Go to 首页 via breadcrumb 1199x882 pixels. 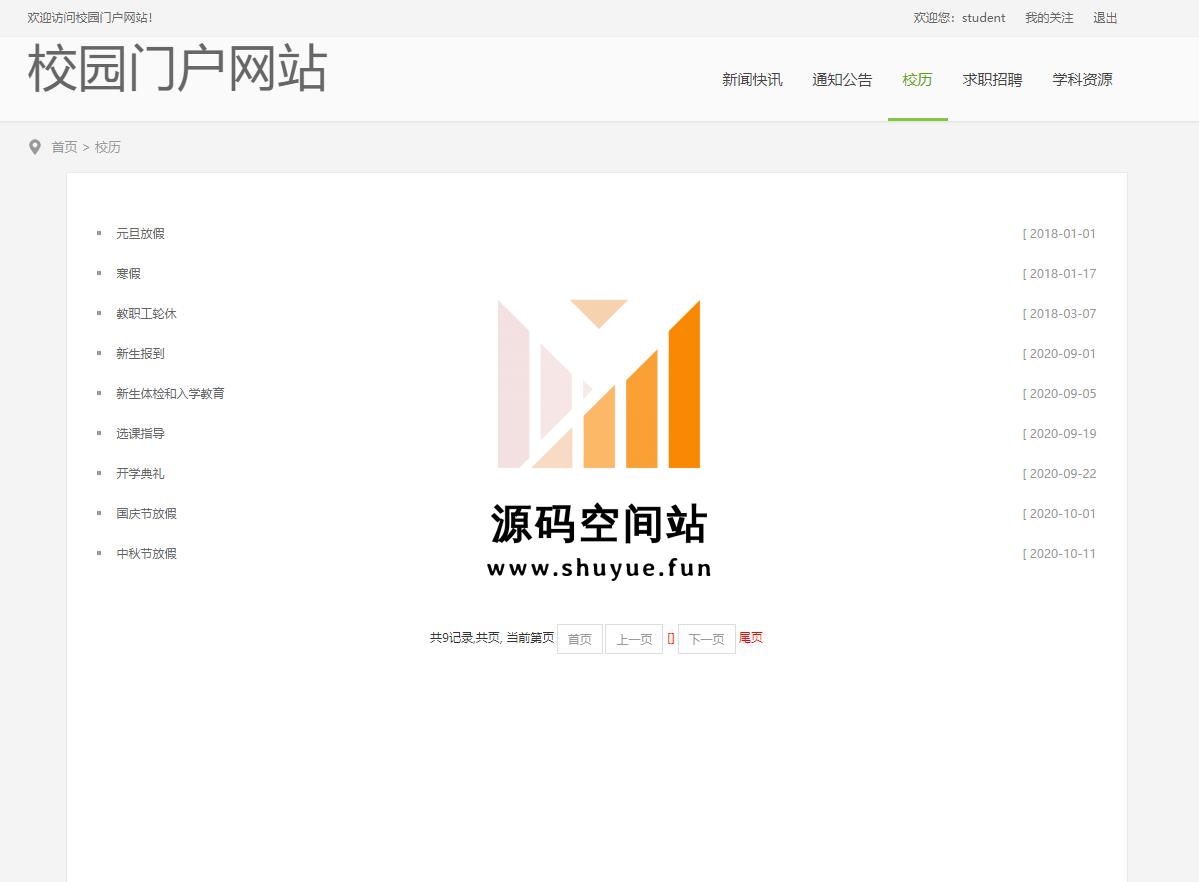pos(64,147)
